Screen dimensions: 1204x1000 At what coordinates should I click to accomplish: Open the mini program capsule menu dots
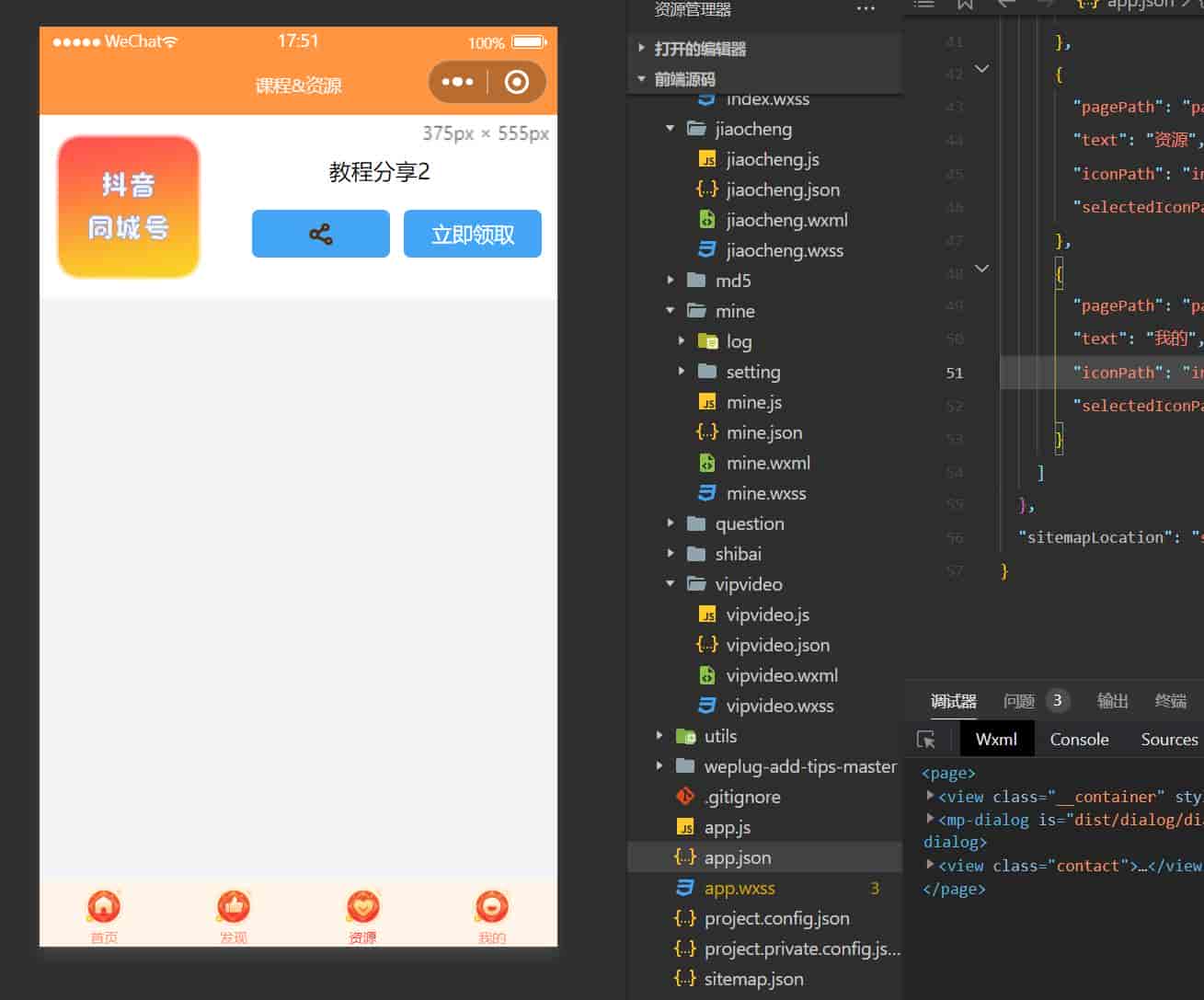click(x=457, y=82)
